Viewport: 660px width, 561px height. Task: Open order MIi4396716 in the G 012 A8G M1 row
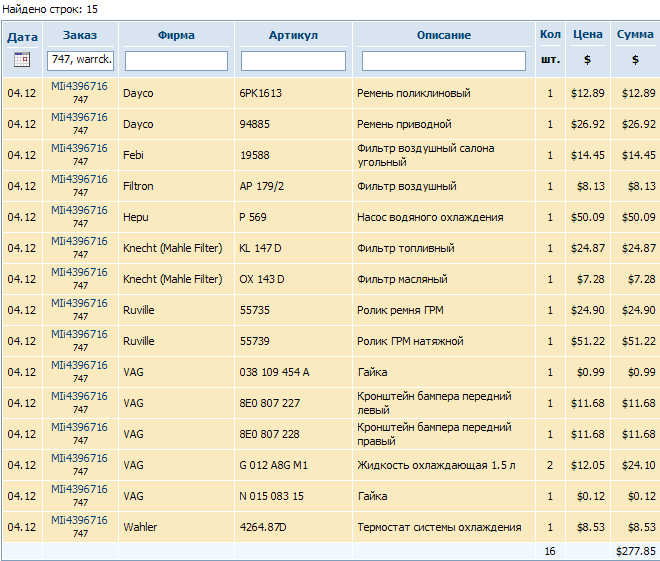coord(80,458)
